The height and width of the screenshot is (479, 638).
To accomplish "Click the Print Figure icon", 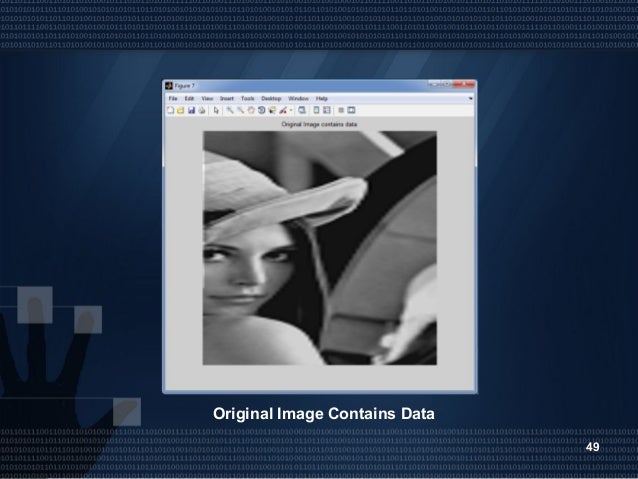I will click(x=202, y=110).
